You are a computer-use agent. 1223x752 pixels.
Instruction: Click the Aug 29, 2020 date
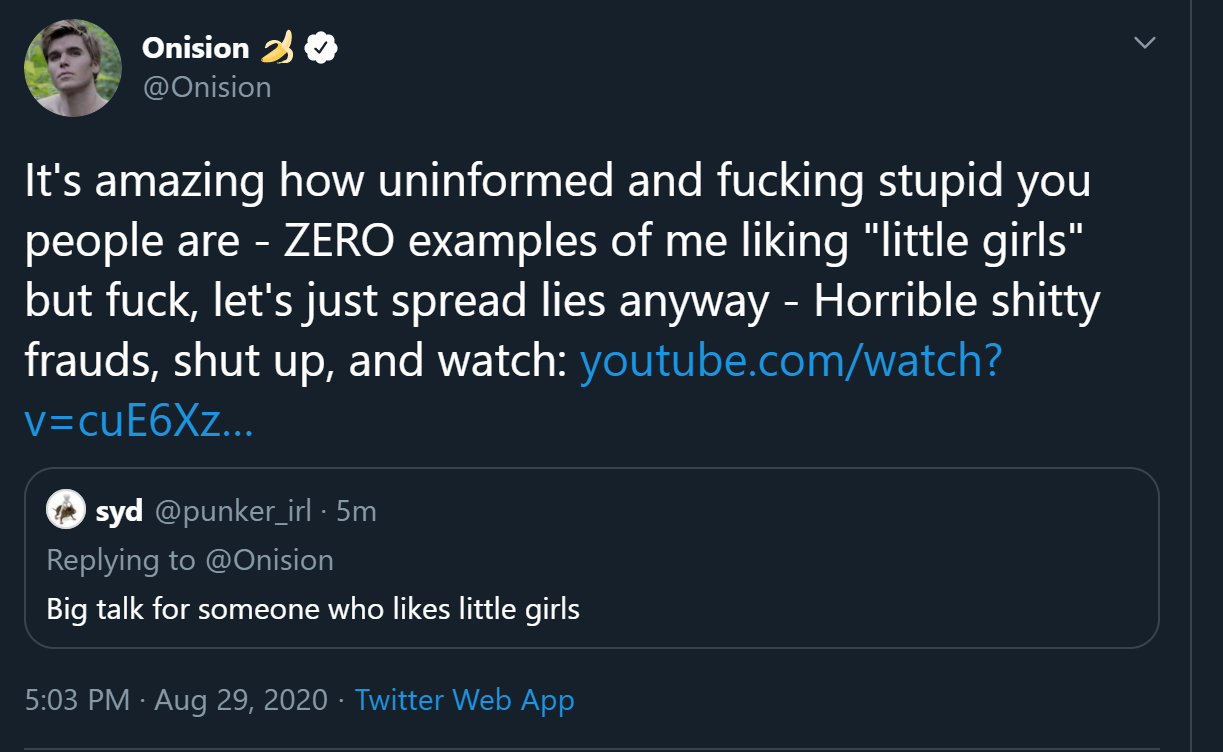coord(241,700)
